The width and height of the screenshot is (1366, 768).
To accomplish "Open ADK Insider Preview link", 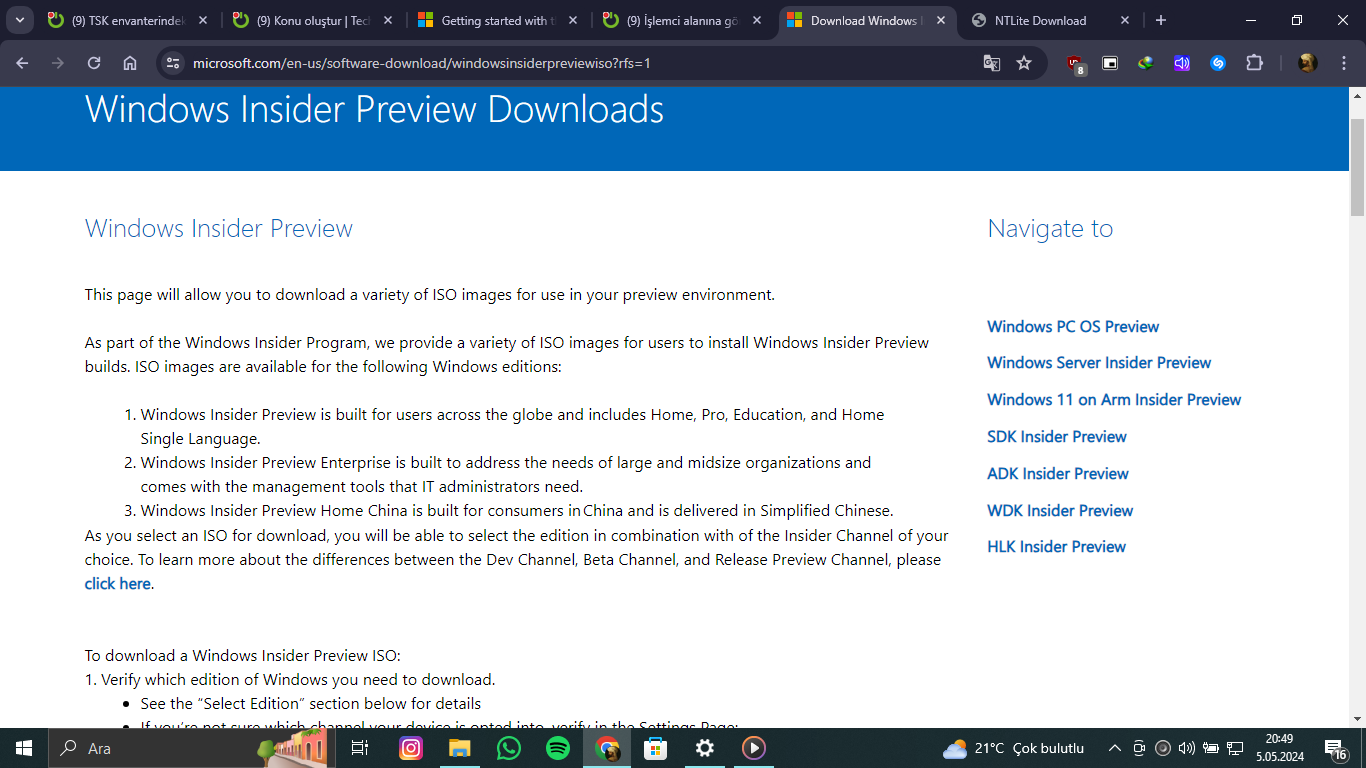I will point(1058,474).
